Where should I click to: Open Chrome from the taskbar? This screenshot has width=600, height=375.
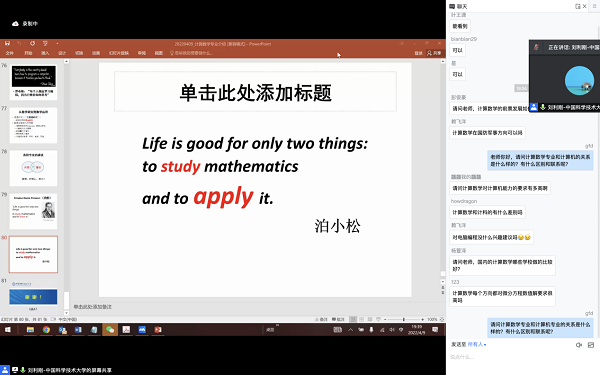pos(46,329)
